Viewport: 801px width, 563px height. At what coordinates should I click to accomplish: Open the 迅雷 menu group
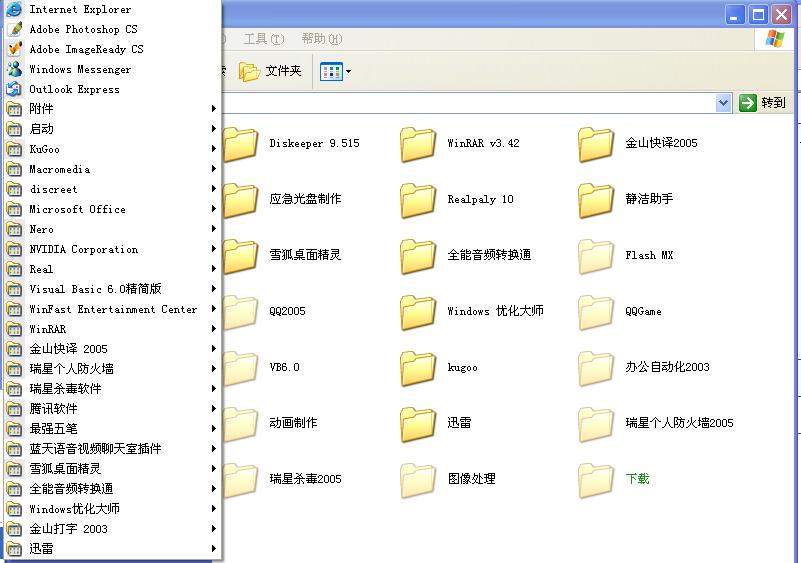point(112,548)
